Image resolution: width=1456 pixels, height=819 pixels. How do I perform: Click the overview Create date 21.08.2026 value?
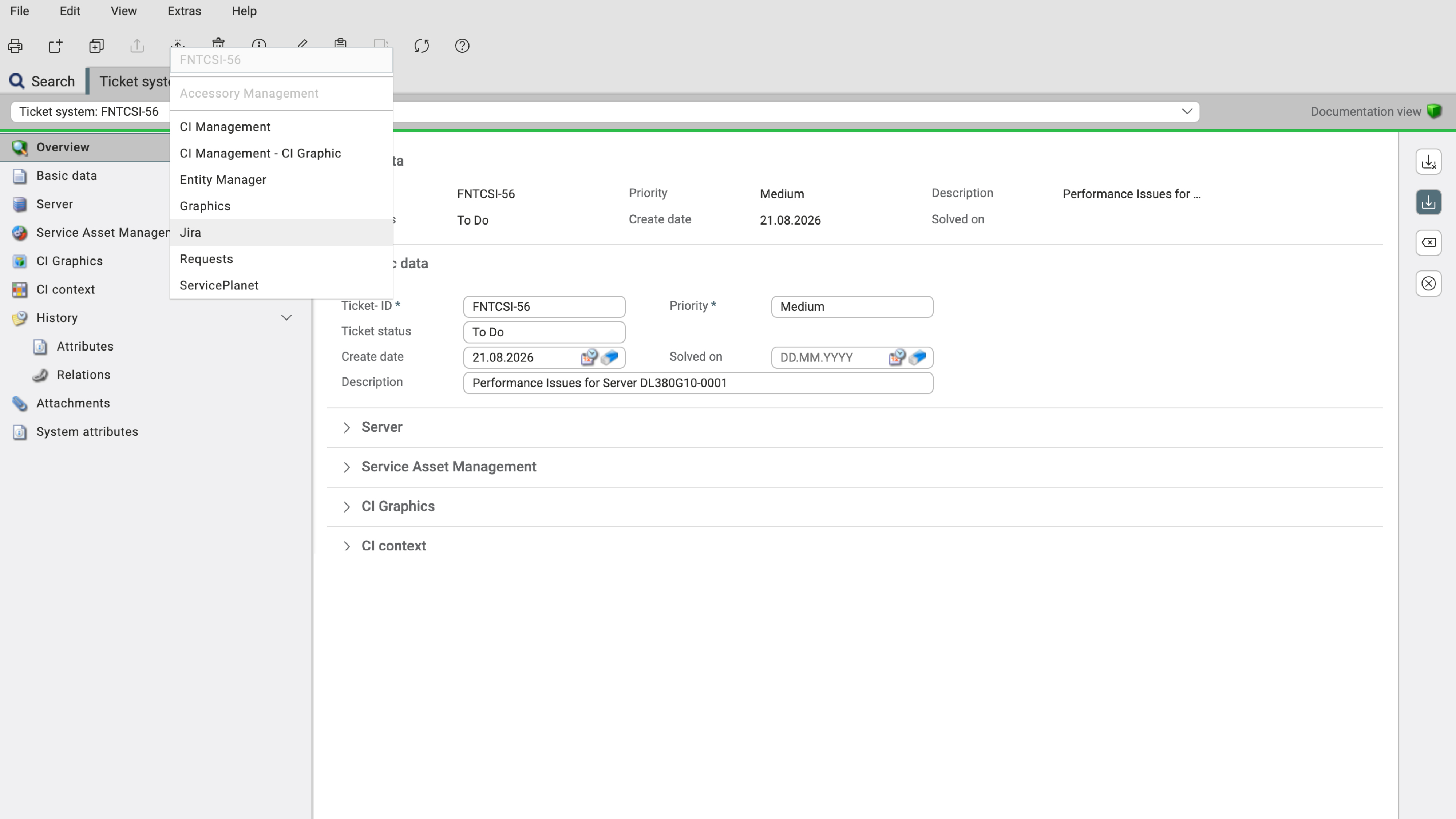(790, 221)
